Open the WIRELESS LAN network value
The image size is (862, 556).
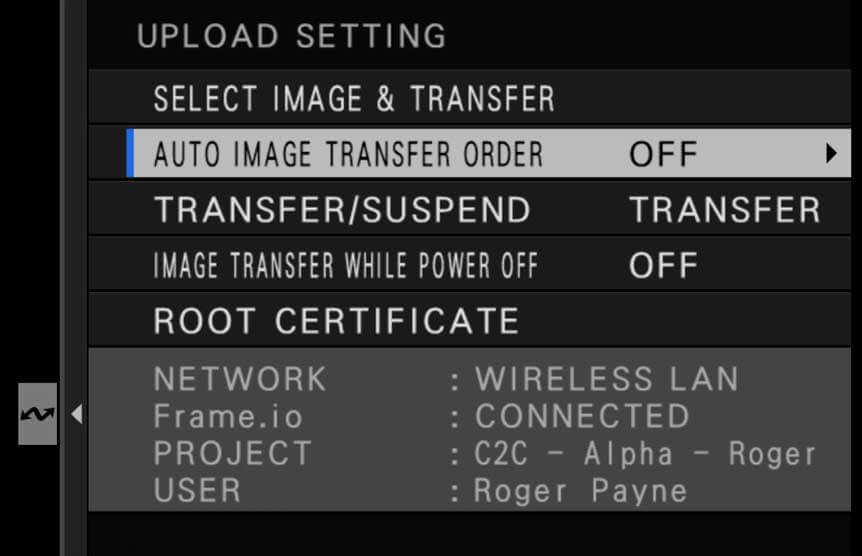(x=607, y=379)
